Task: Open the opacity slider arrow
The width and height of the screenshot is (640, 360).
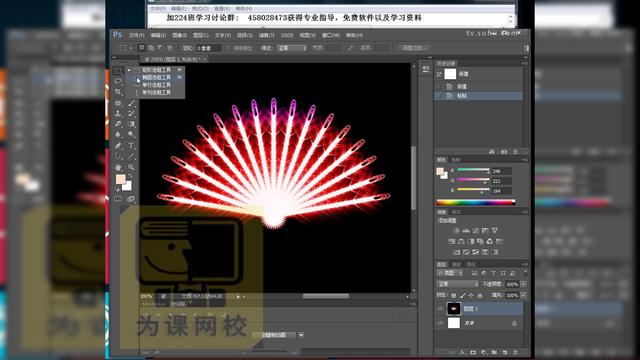Action: point(524,284)
